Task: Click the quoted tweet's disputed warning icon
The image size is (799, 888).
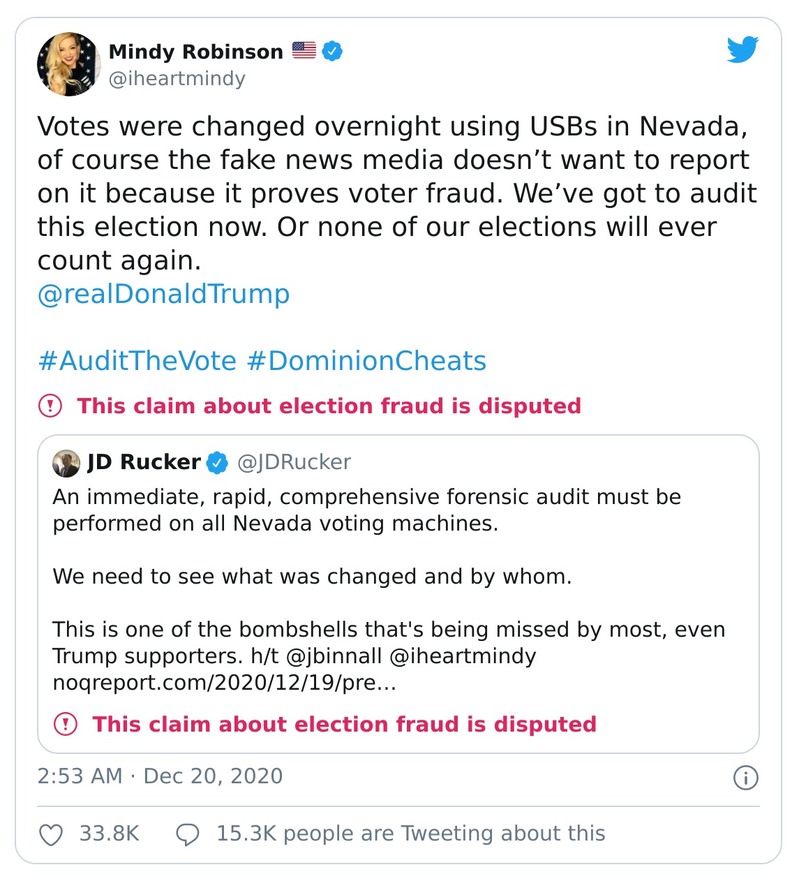Action: [x=65, y=724]
